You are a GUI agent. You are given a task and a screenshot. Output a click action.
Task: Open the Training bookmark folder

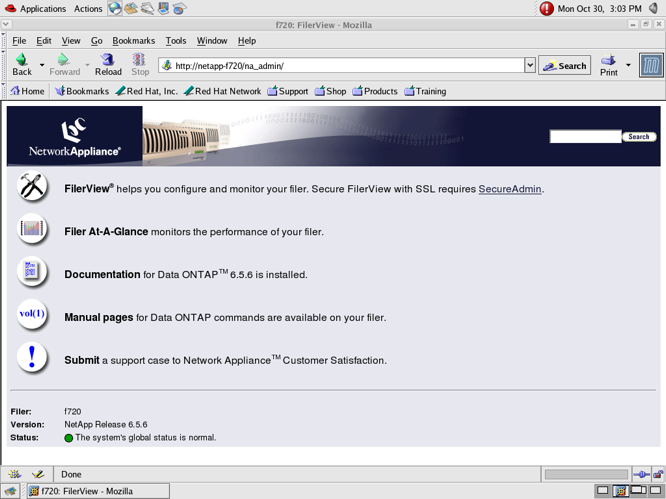tap(425, 91)
